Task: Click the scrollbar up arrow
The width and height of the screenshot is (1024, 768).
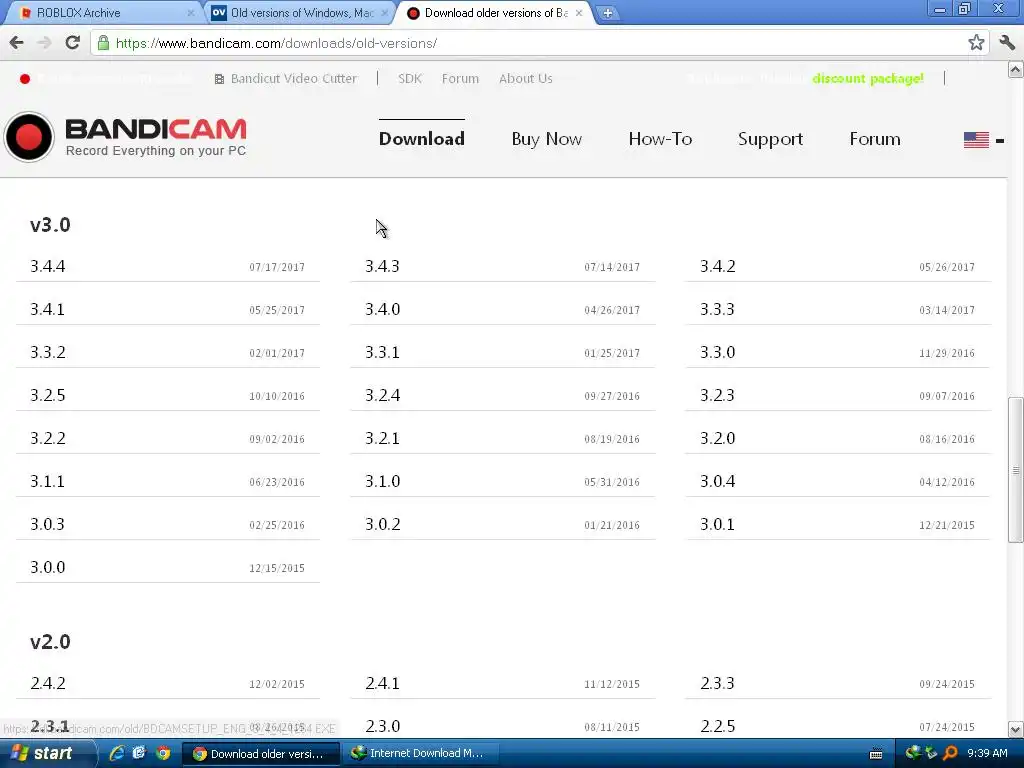Action: (1016, 69)
